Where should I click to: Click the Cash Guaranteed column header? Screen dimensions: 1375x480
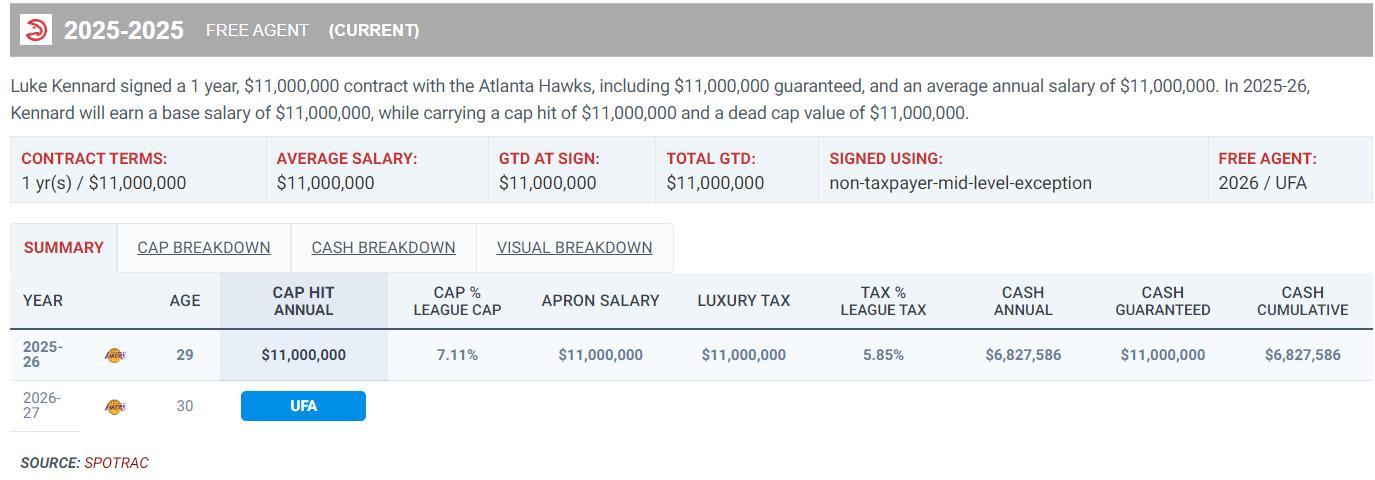pyautogui.click(x=1162, y=301)
